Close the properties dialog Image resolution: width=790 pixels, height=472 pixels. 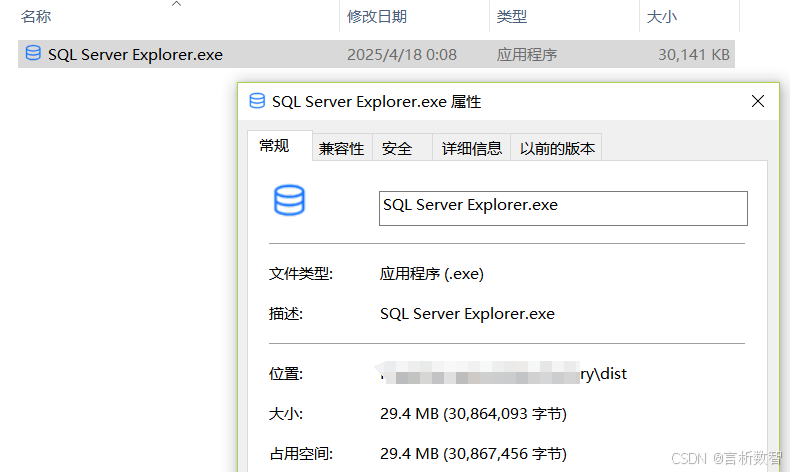tap(758, 101)
